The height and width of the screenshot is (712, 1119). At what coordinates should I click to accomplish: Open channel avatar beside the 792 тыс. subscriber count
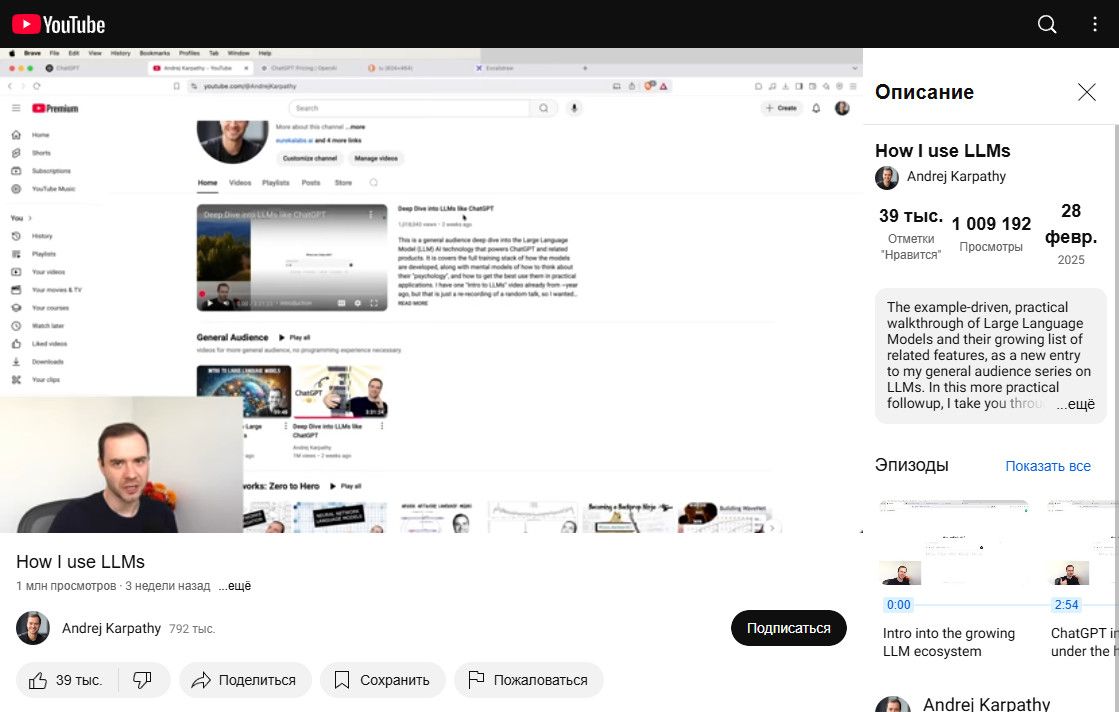click(x=33, y=628)
